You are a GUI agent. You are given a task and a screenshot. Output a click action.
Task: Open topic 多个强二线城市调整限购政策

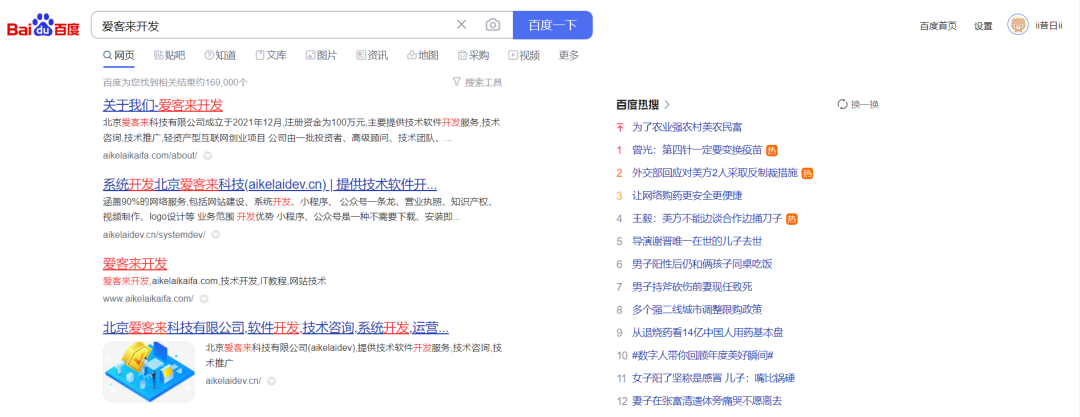click(x=697, y=309)
